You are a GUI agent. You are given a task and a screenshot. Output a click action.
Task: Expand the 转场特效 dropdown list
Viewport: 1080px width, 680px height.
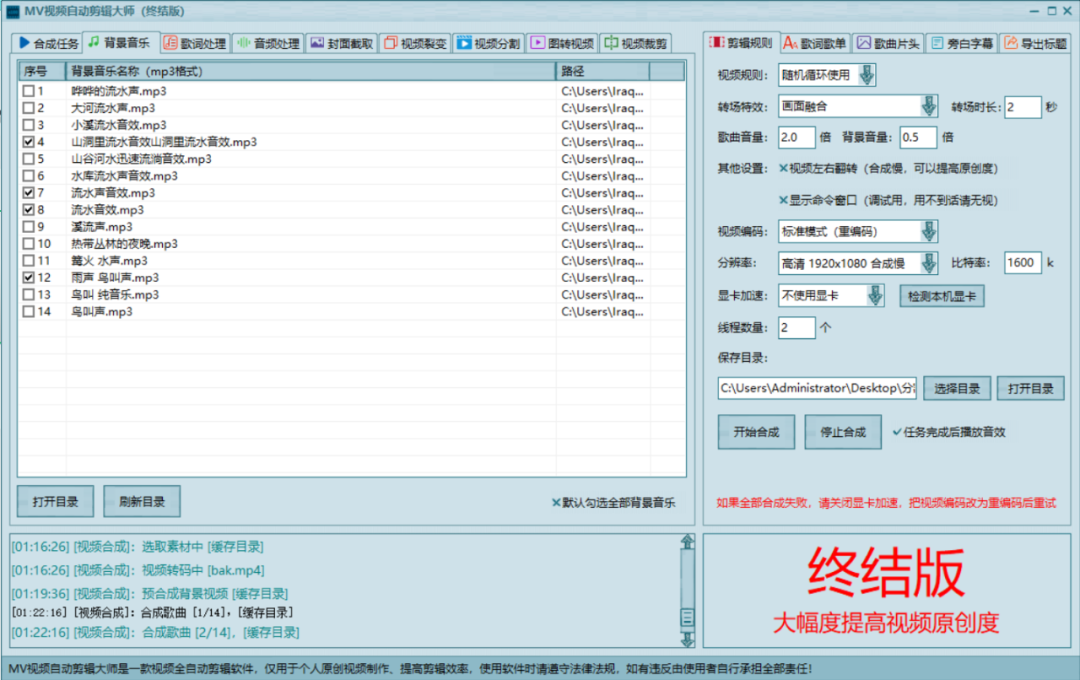click(929, 107)
